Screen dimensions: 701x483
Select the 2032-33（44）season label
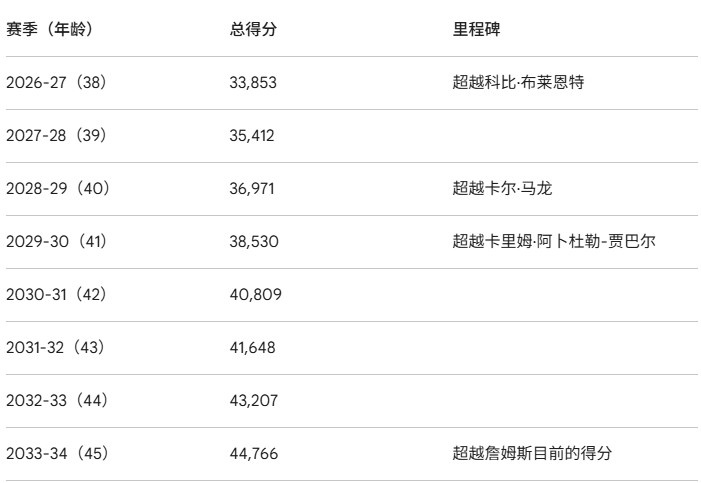point(56,400)
